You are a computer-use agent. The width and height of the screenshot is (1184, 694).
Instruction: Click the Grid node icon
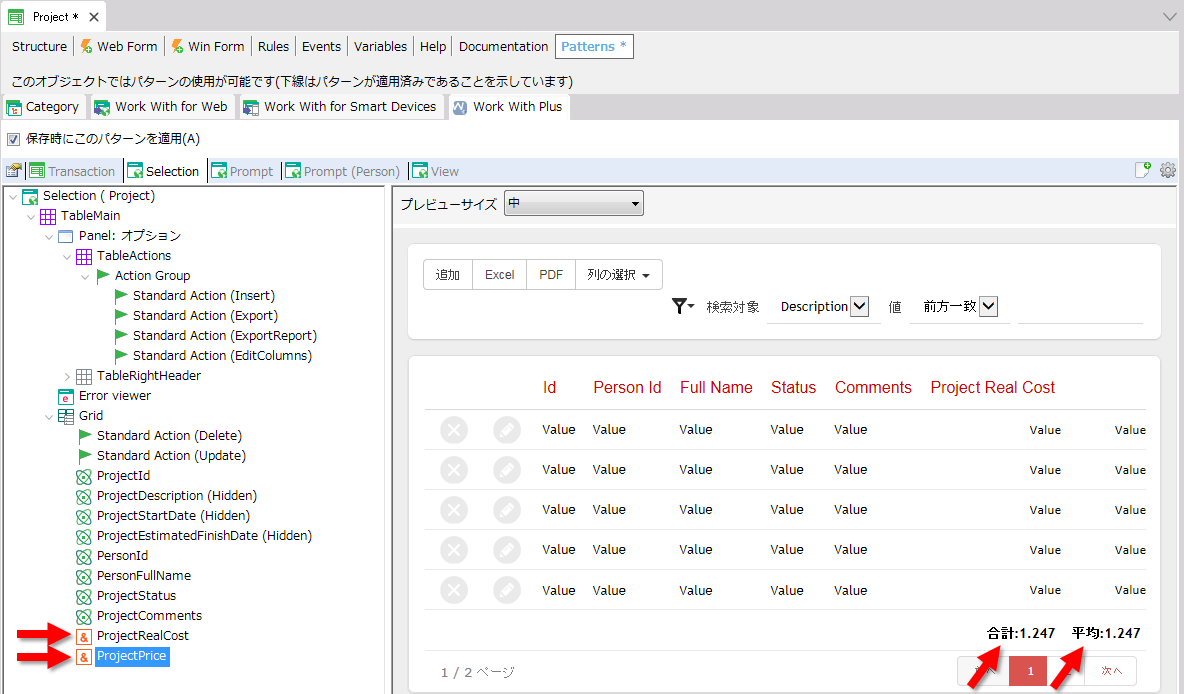(x=66, y=416)
